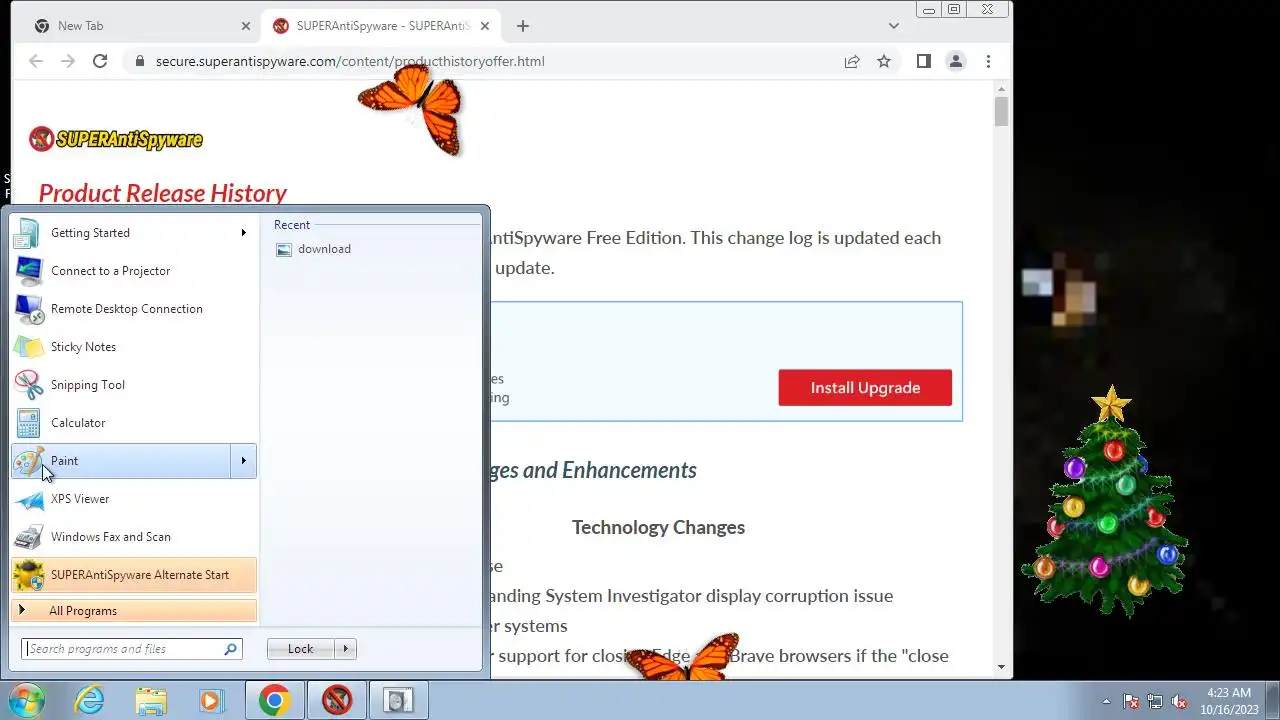Click the SUPERAntiSpyware Alternate Start icon

tap(29, 575)
